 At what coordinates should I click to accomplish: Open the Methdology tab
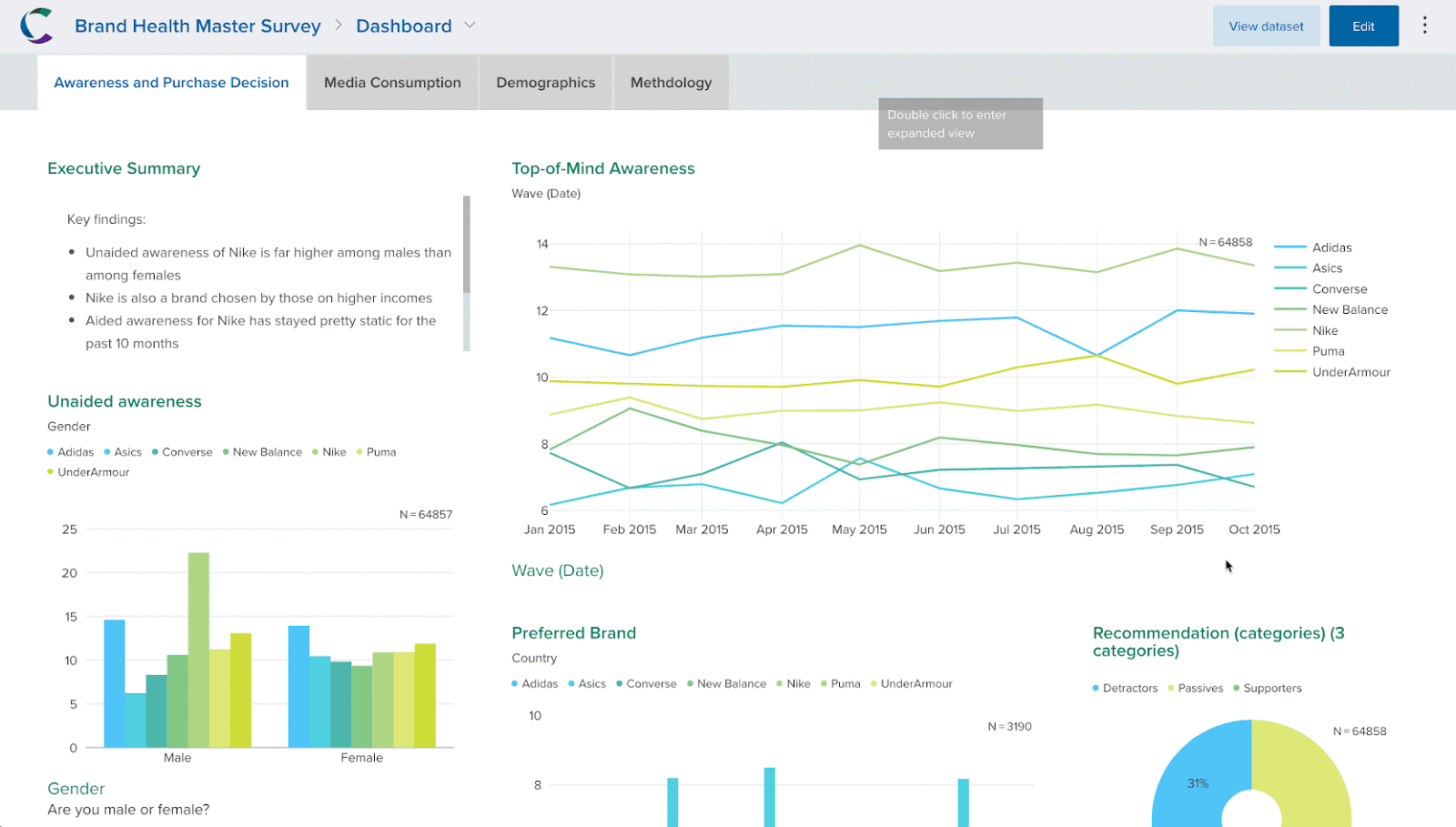tap(672, 83)
